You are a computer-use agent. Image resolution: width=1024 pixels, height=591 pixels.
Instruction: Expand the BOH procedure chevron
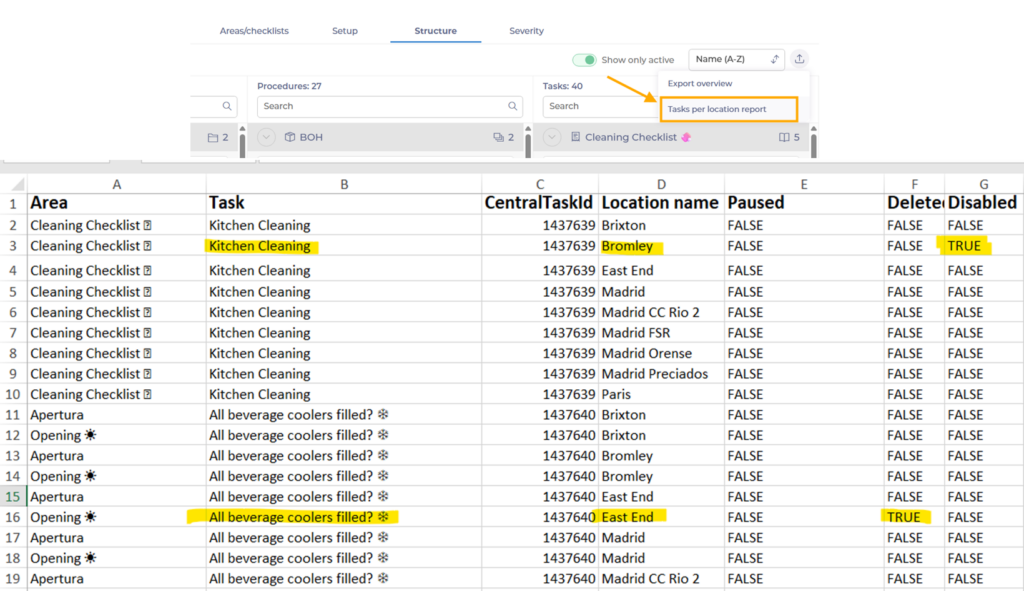[267, 137]
